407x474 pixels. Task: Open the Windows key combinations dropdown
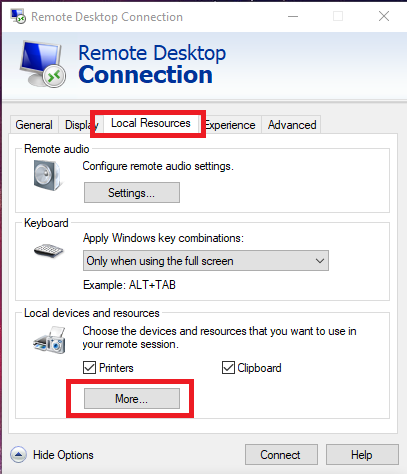point(206,261)
